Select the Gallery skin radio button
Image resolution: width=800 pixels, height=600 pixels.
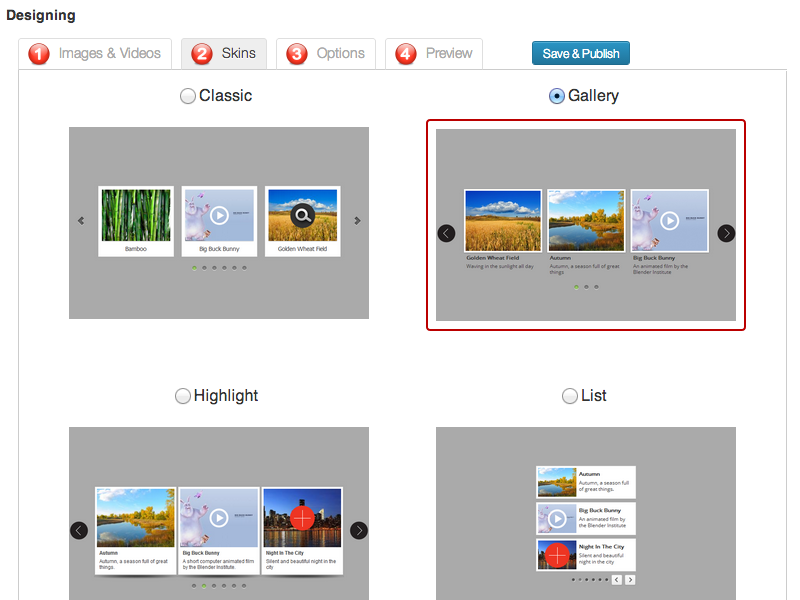(x=557, y=96)
